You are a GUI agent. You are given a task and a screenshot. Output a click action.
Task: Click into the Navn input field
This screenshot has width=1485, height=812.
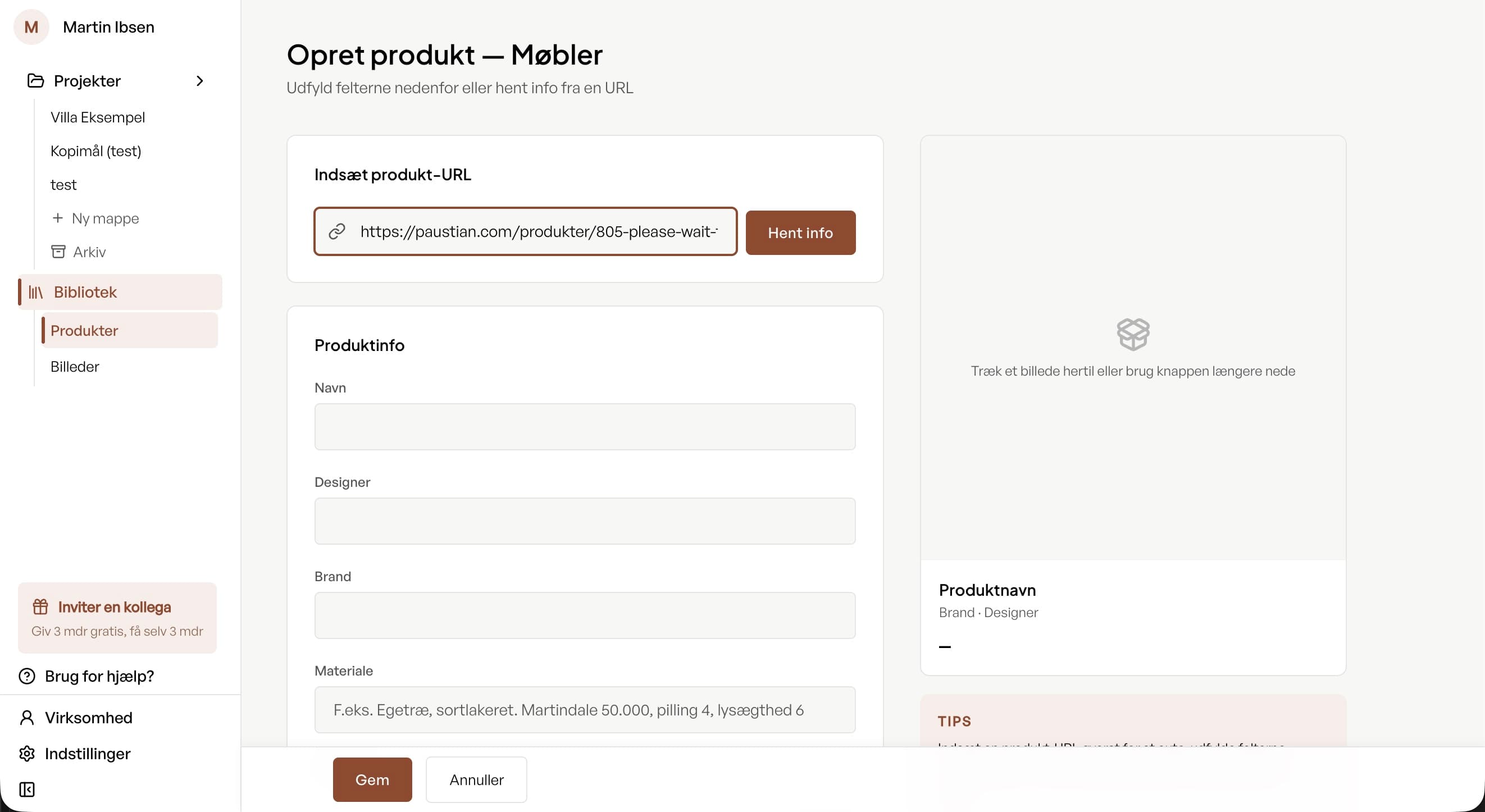click(x=585, y=426)
